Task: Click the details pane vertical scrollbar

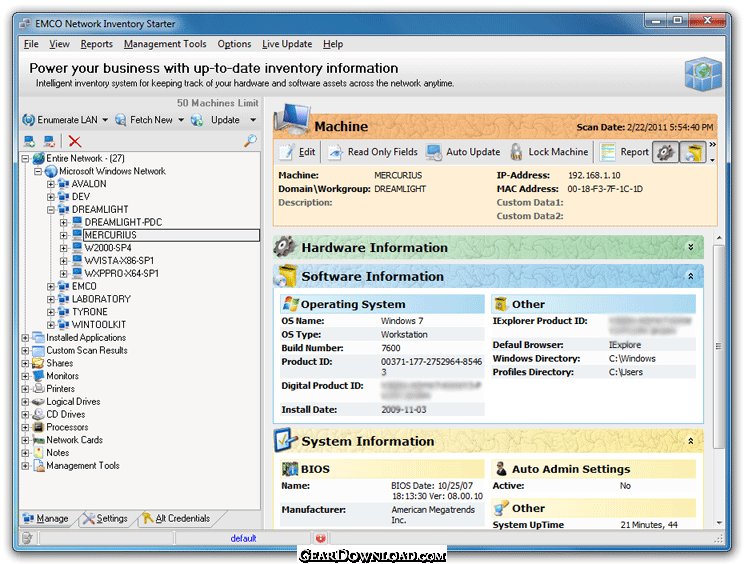Action: pyautogui.click(x=719, y=346)
